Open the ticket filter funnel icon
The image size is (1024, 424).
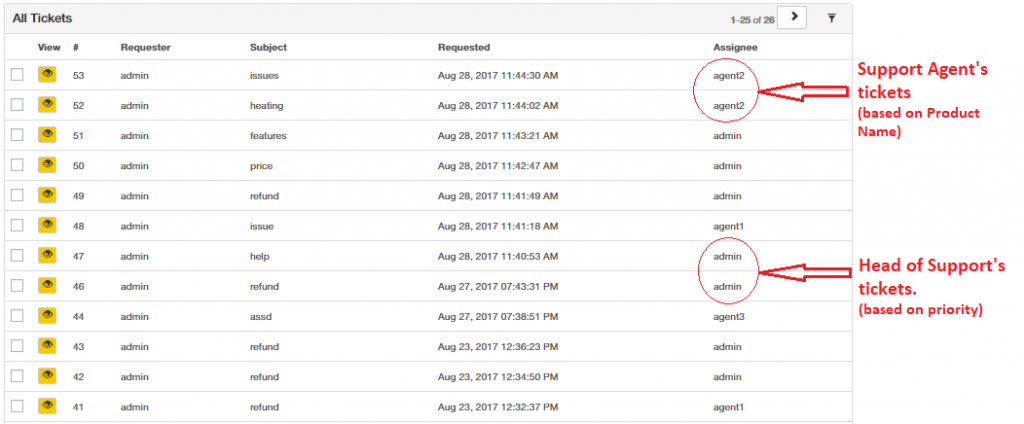[831, 18]
